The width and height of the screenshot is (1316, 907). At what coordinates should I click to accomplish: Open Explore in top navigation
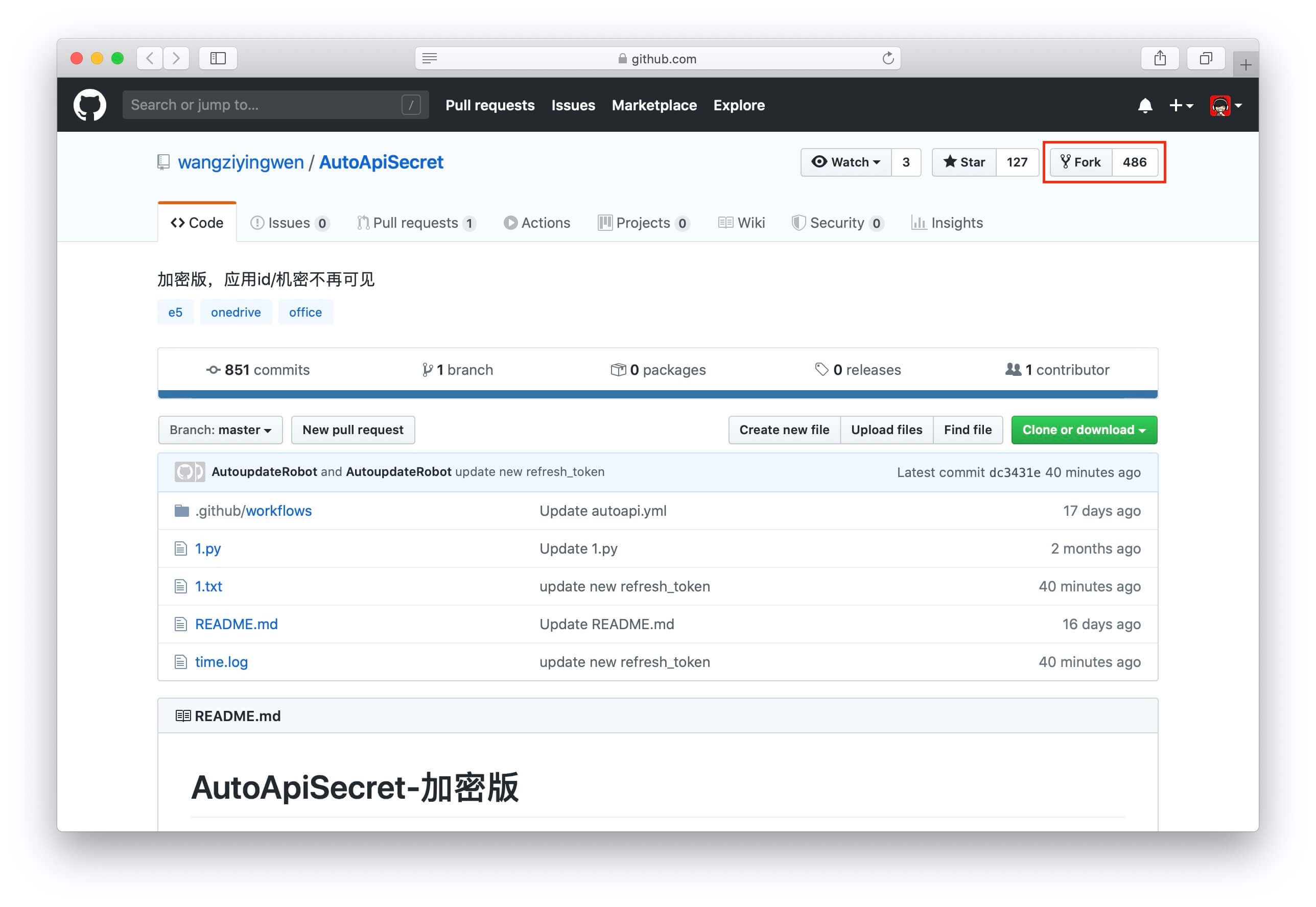[738, 105]
